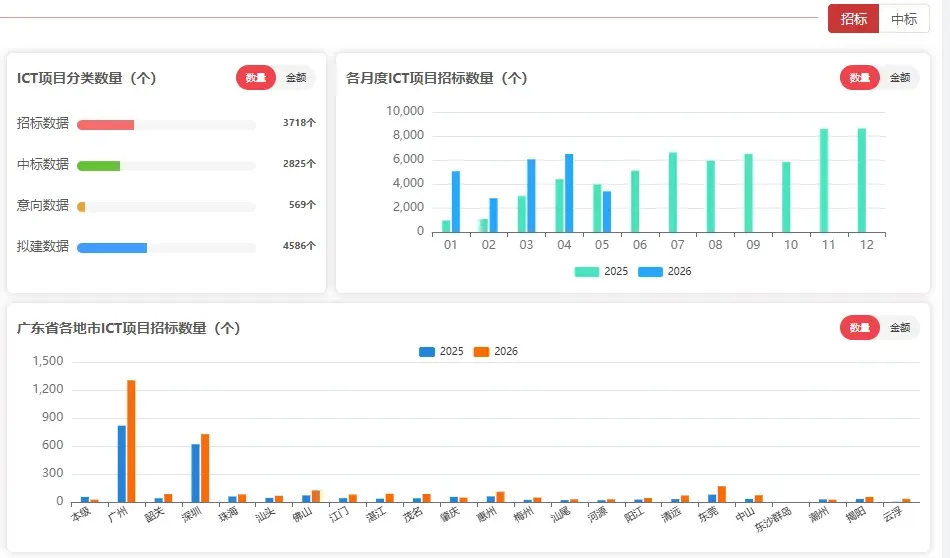Select 数量 in ICT项目分类数量 card

point(256,78)
